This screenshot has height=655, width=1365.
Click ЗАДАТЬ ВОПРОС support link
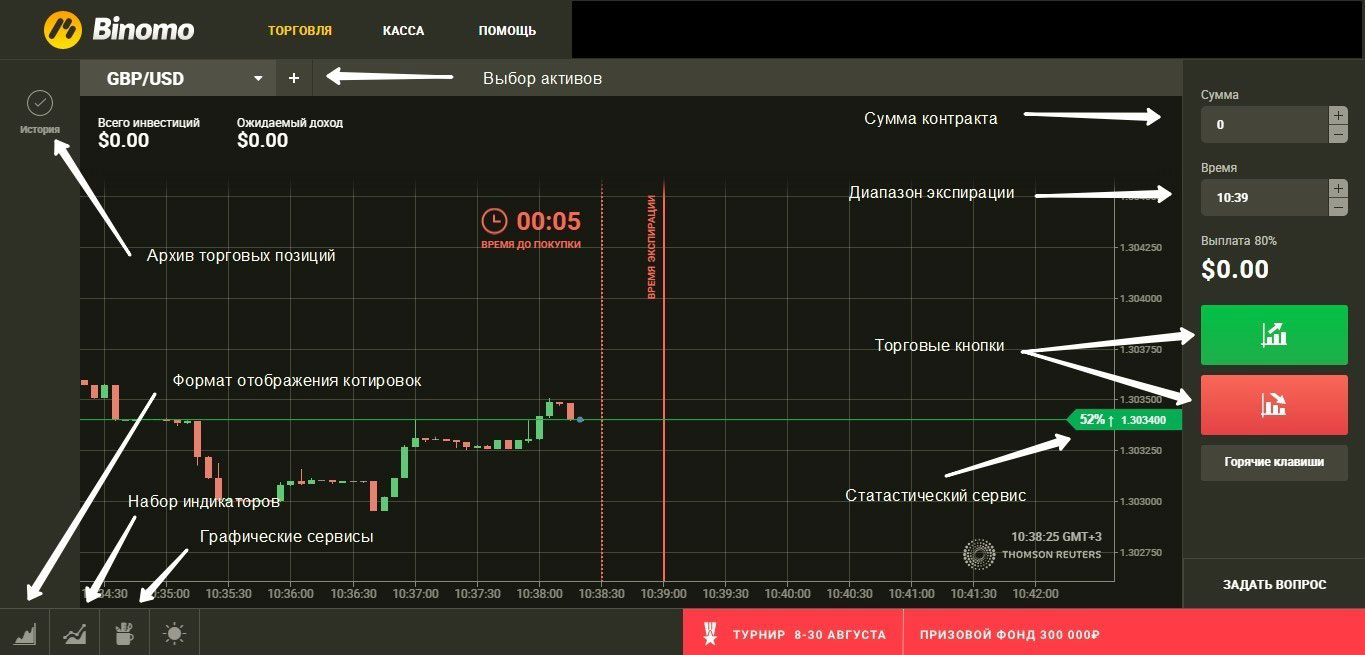tap(1274, 584)
